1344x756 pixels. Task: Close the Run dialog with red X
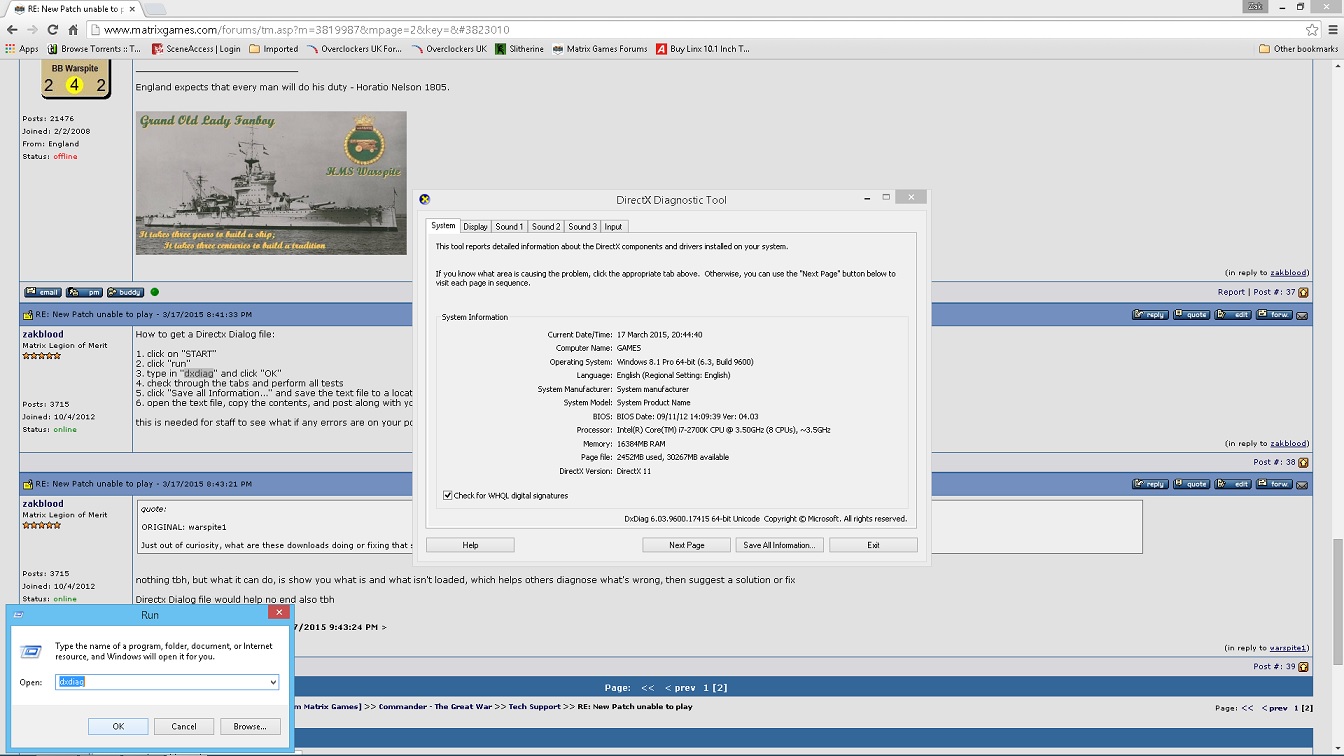coord(279,613)
